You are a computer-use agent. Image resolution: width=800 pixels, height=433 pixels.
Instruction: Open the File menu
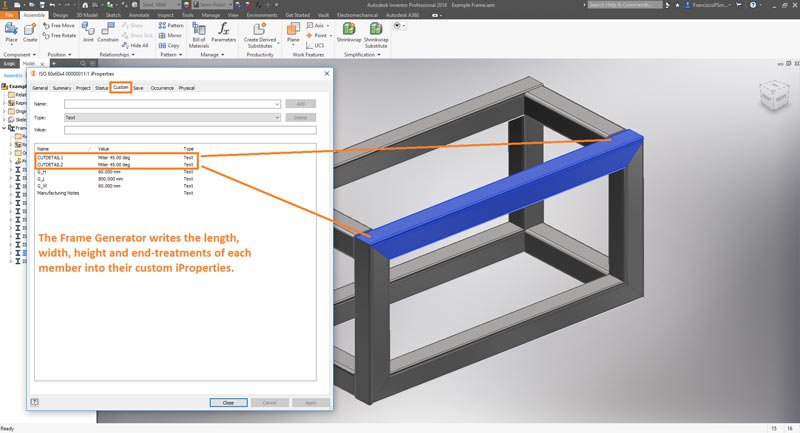point(9,15)
